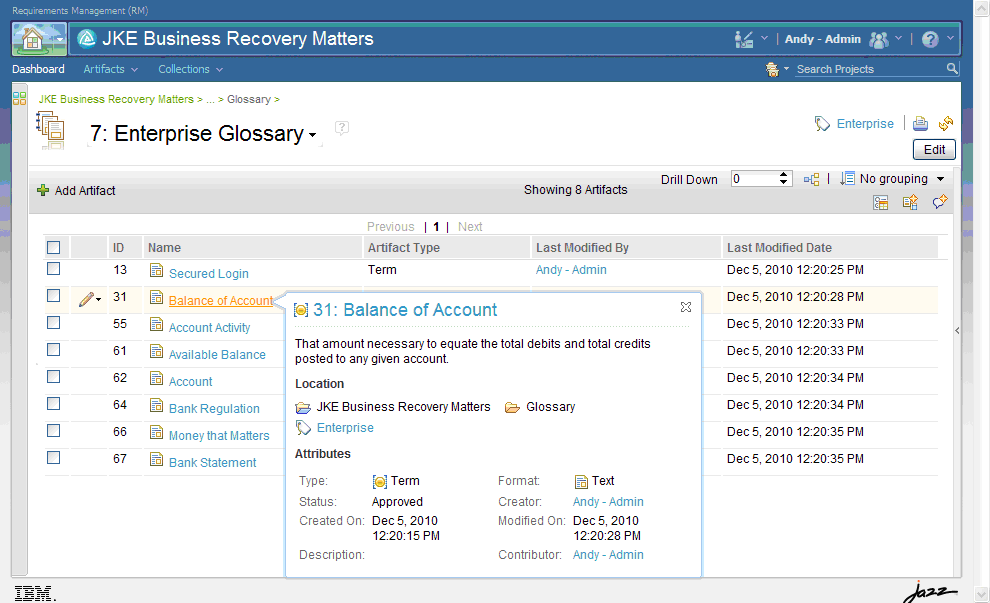Click the mini dashboard grid icon
The height and width of the screenshot is (603, 990).
click(x=20, y=99)
